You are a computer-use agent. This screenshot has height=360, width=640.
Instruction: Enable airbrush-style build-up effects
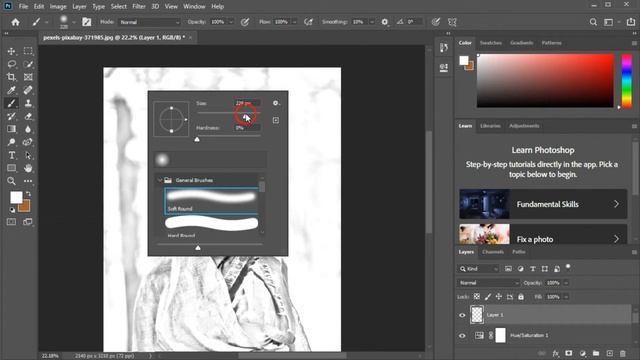(309, 22)
